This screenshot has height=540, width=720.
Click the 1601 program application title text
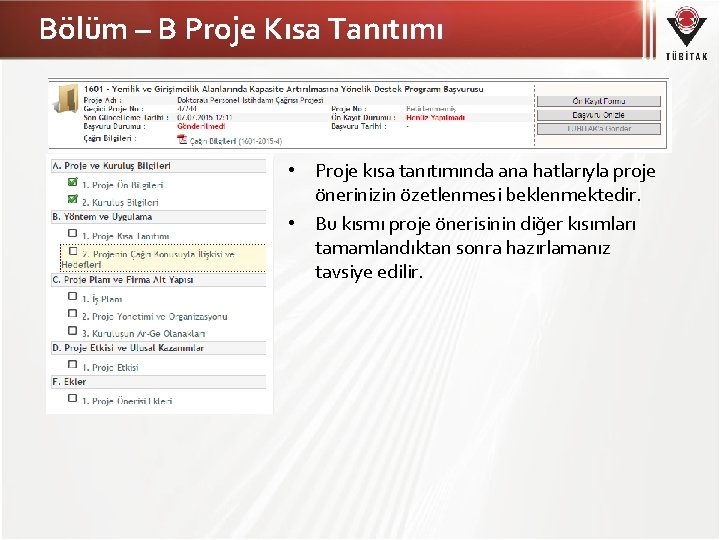point(283,89)
